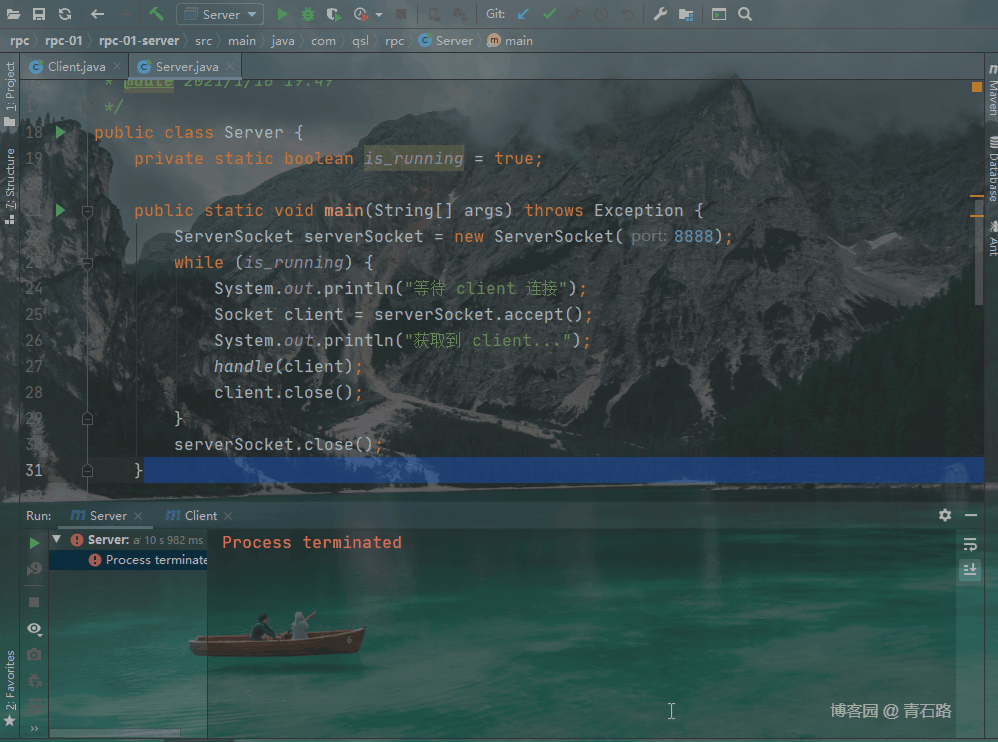
Task: Build the project with hammer icon
Action: pyautogui.click(x=156, y=14)
